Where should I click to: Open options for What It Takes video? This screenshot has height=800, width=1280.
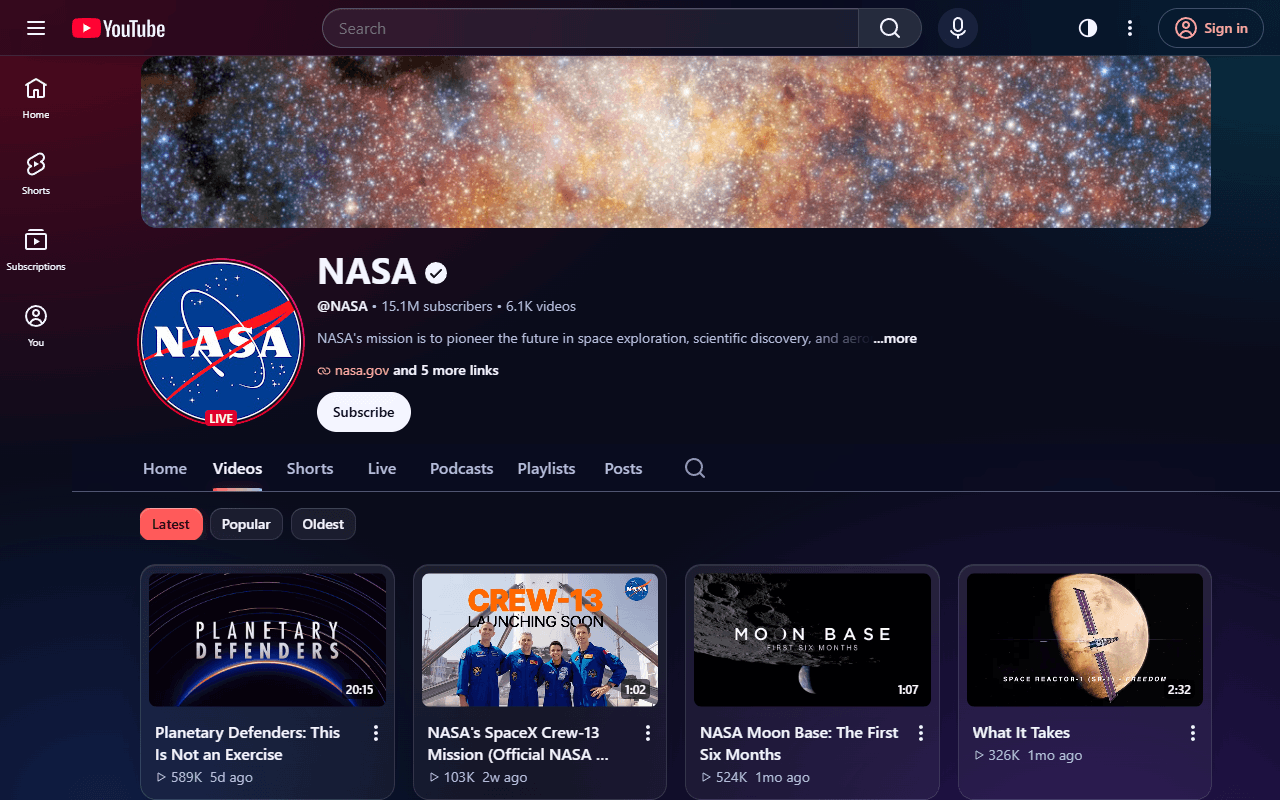1193,734
